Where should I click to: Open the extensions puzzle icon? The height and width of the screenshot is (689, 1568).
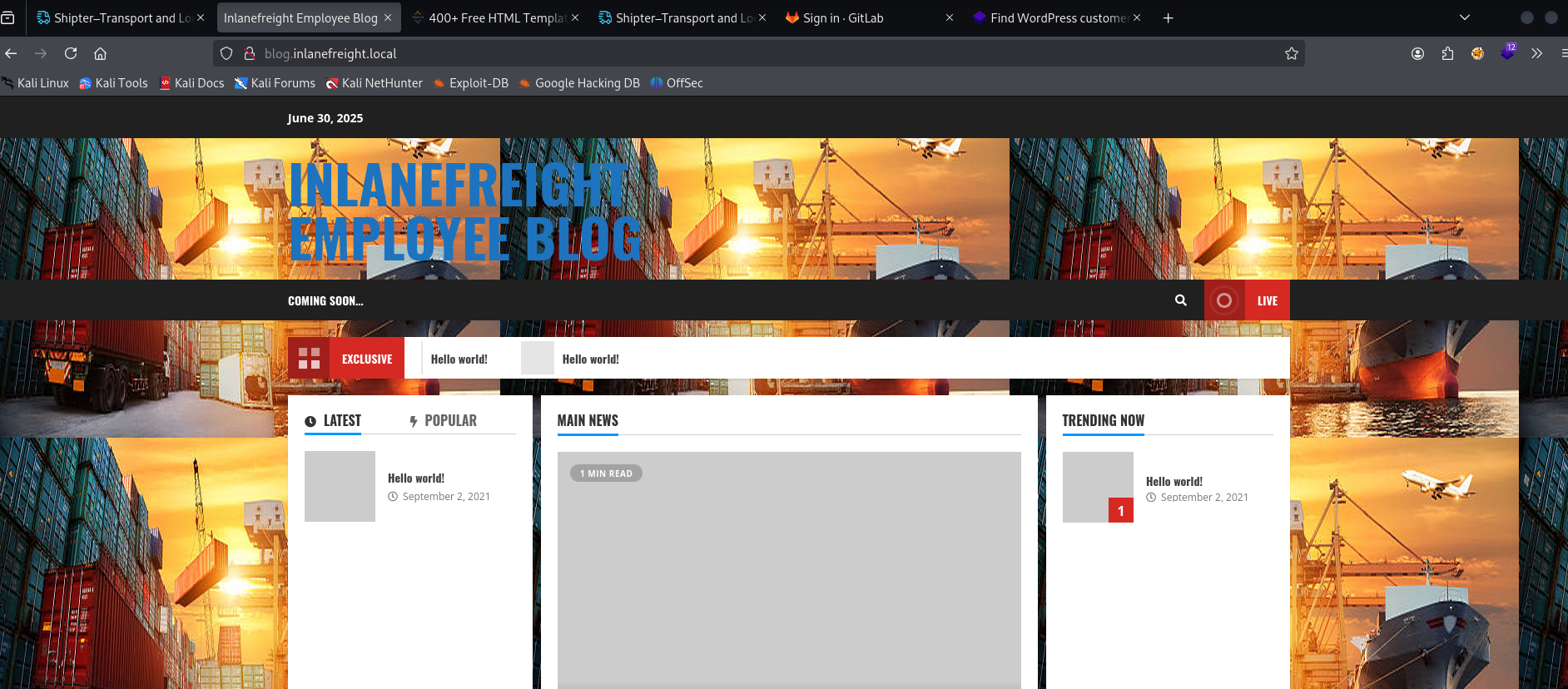(x=1447, y=53)
